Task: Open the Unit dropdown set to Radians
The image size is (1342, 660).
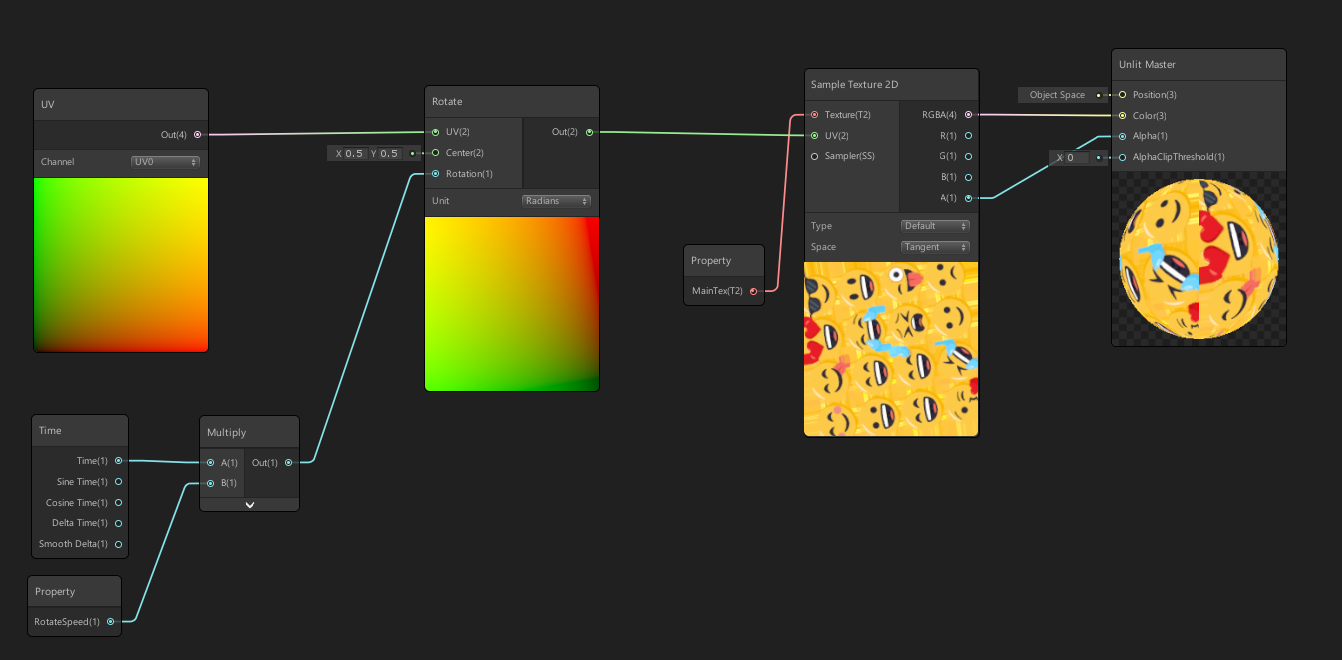Action: coord(556,200)
